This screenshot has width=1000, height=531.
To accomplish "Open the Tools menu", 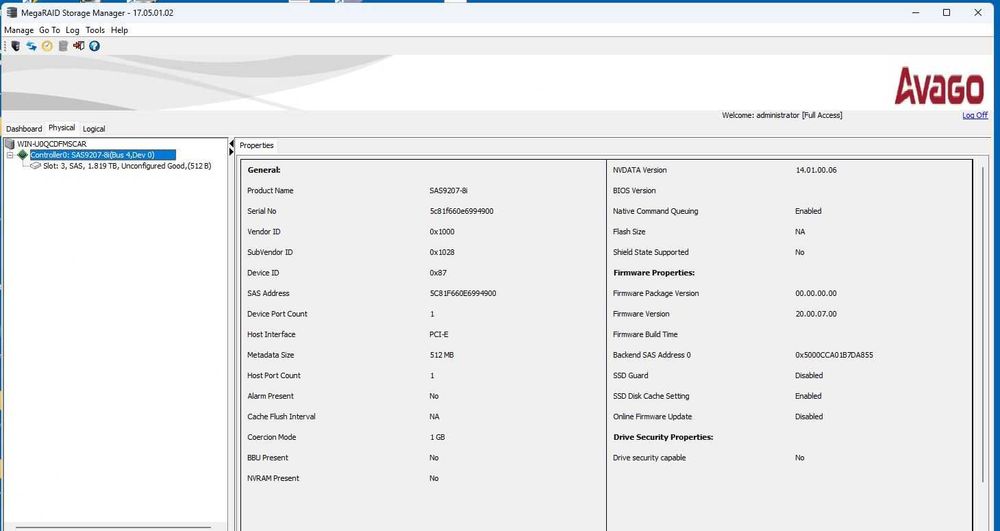I will click(x=95, y=30).
